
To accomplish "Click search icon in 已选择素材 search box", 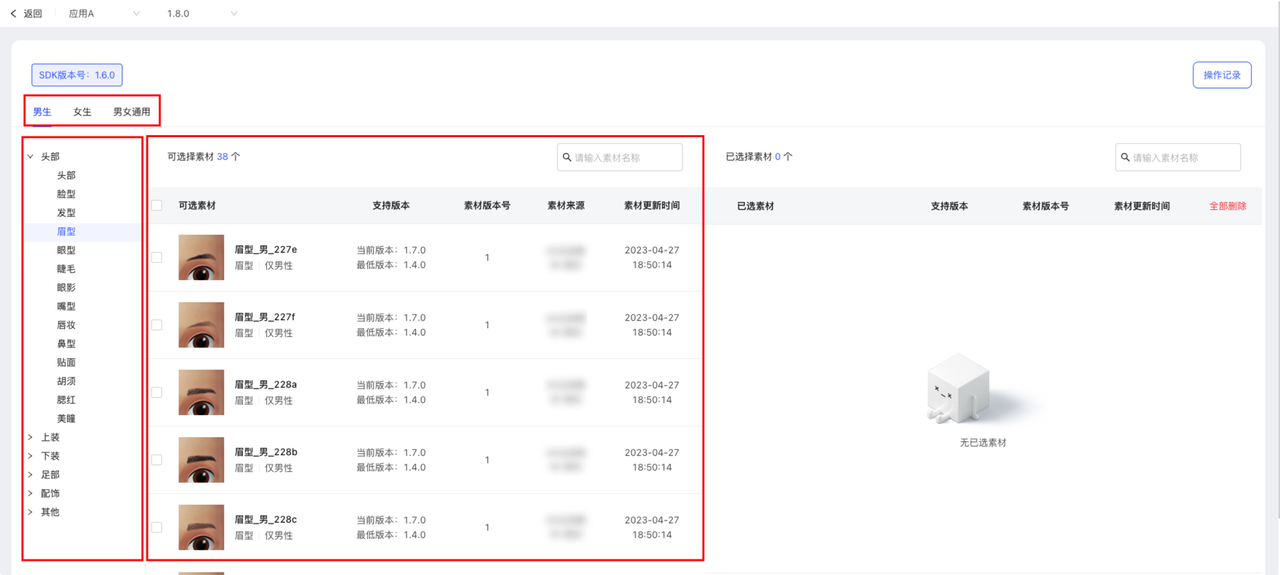I will pos(1126,157).
